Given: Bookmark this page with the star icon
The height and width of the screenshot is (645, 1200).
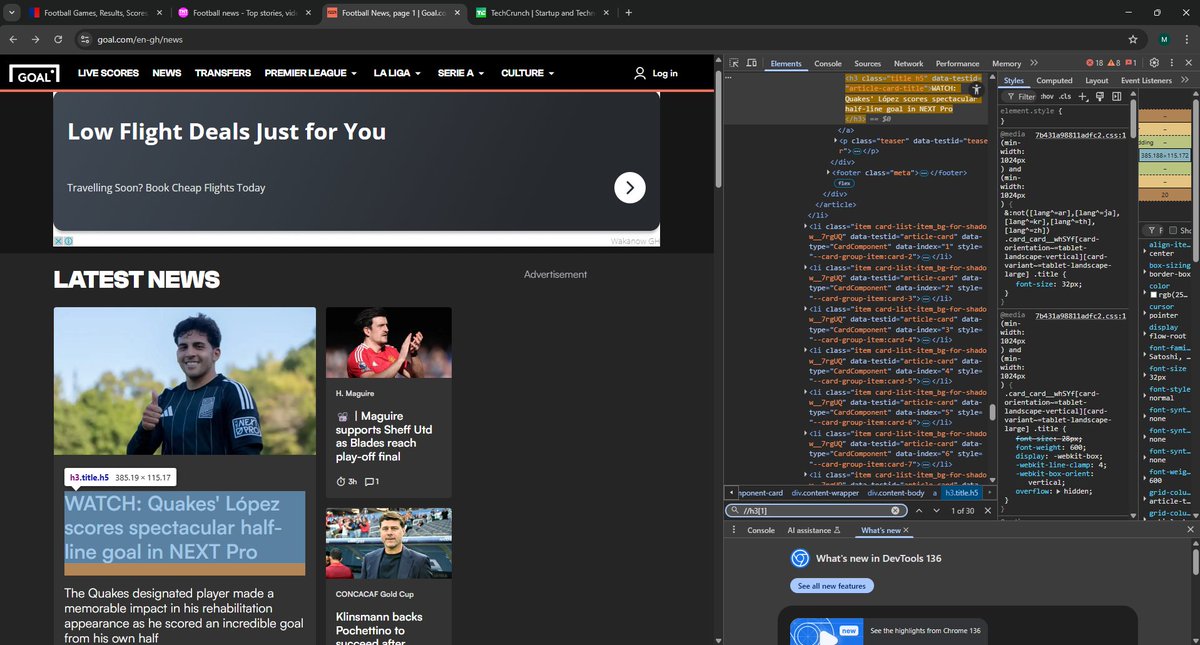Looking at the screenshot, I should click(x=1133, y=39).
